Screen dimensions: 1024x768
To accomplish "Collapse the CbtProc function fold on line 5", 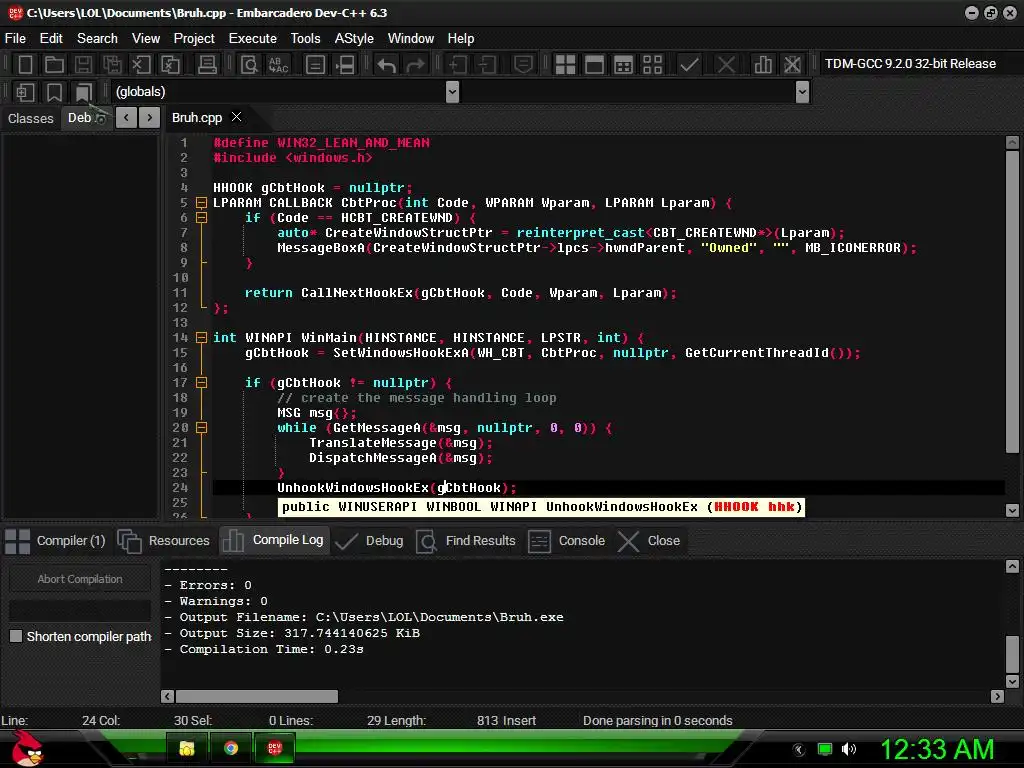I will click(202, 203).
